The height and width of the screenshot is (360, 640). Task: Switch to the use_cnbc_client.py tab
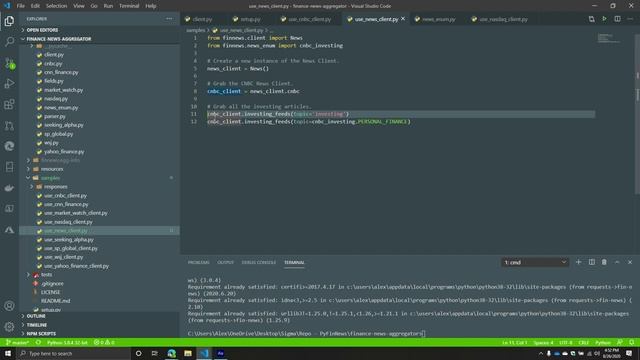click(309, 19)
